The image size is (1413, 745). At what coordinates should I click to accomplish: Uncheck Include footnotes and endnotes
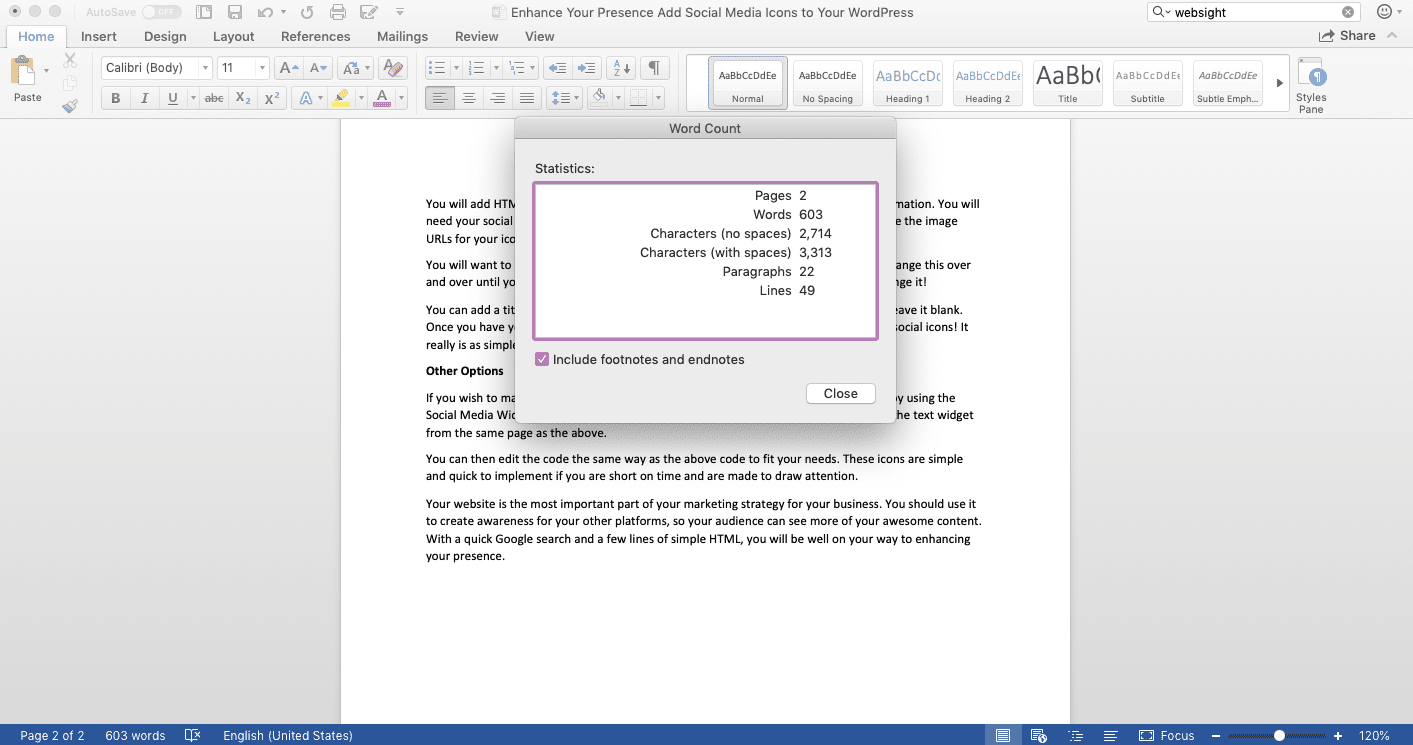point(542,359)
